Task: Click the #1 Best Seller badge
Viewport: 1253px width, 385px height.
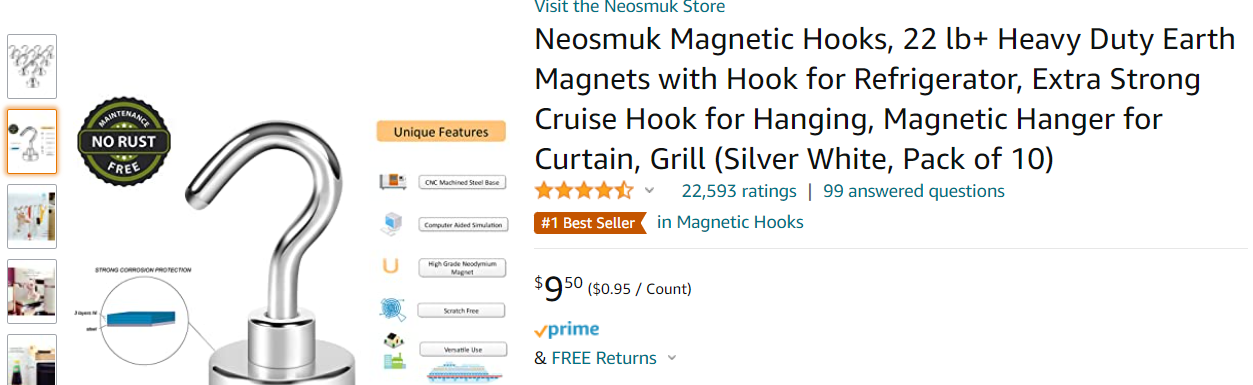Action: pyautogui.click(x=590, y=222)
